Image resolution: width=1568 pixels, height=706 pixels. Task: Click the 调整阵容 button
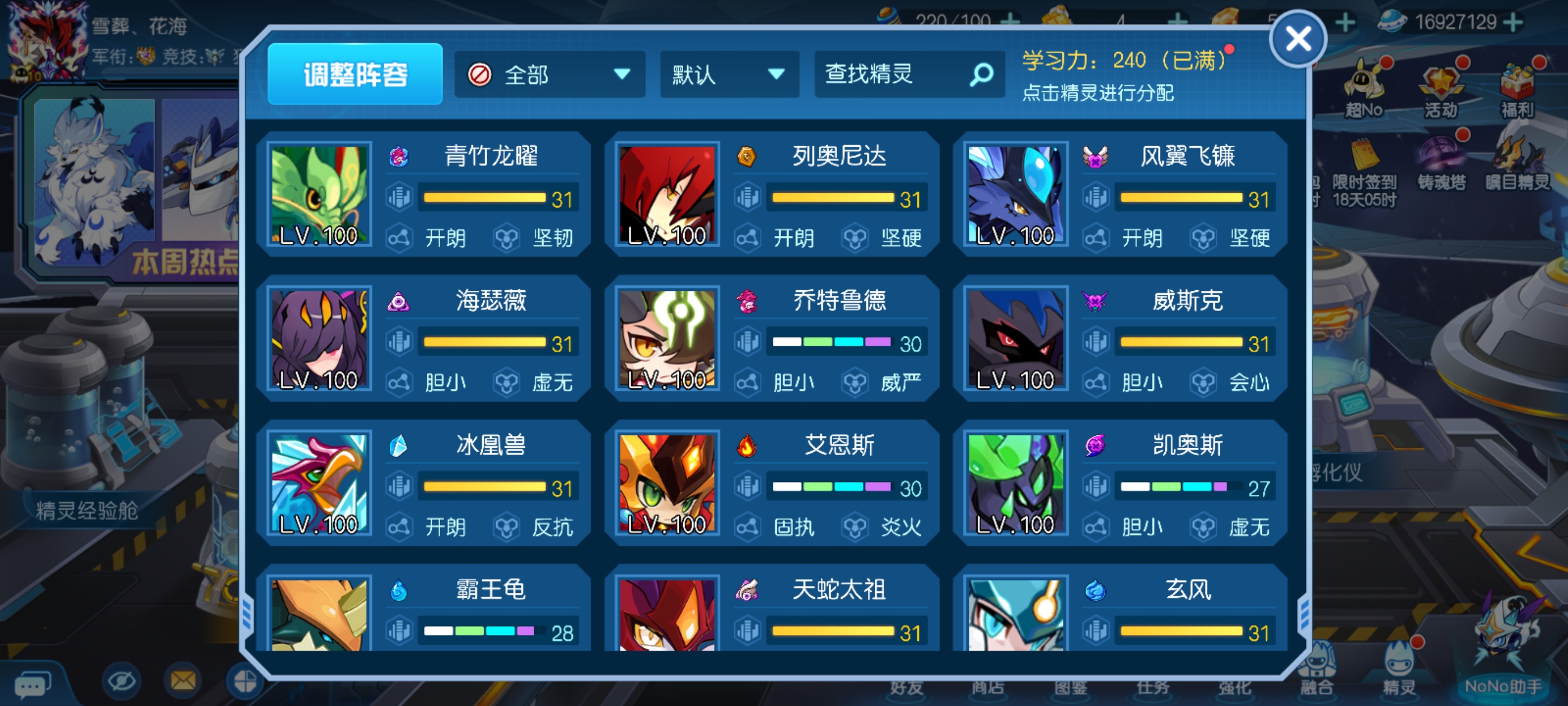click(356, 75)
